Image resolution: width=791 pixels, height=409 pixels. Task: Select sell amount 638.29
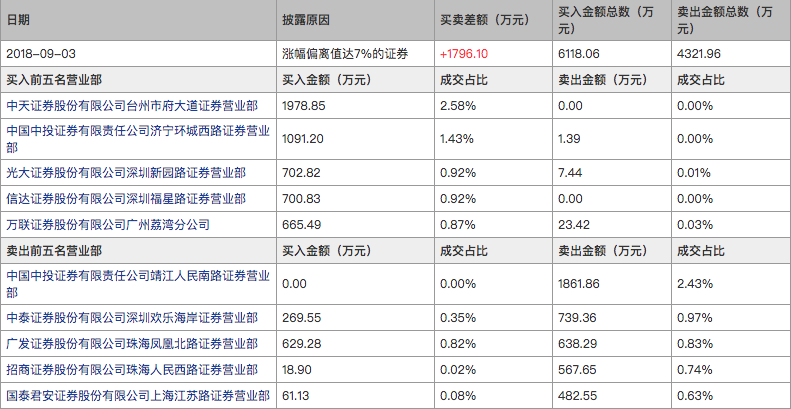[x=577, y=344]
